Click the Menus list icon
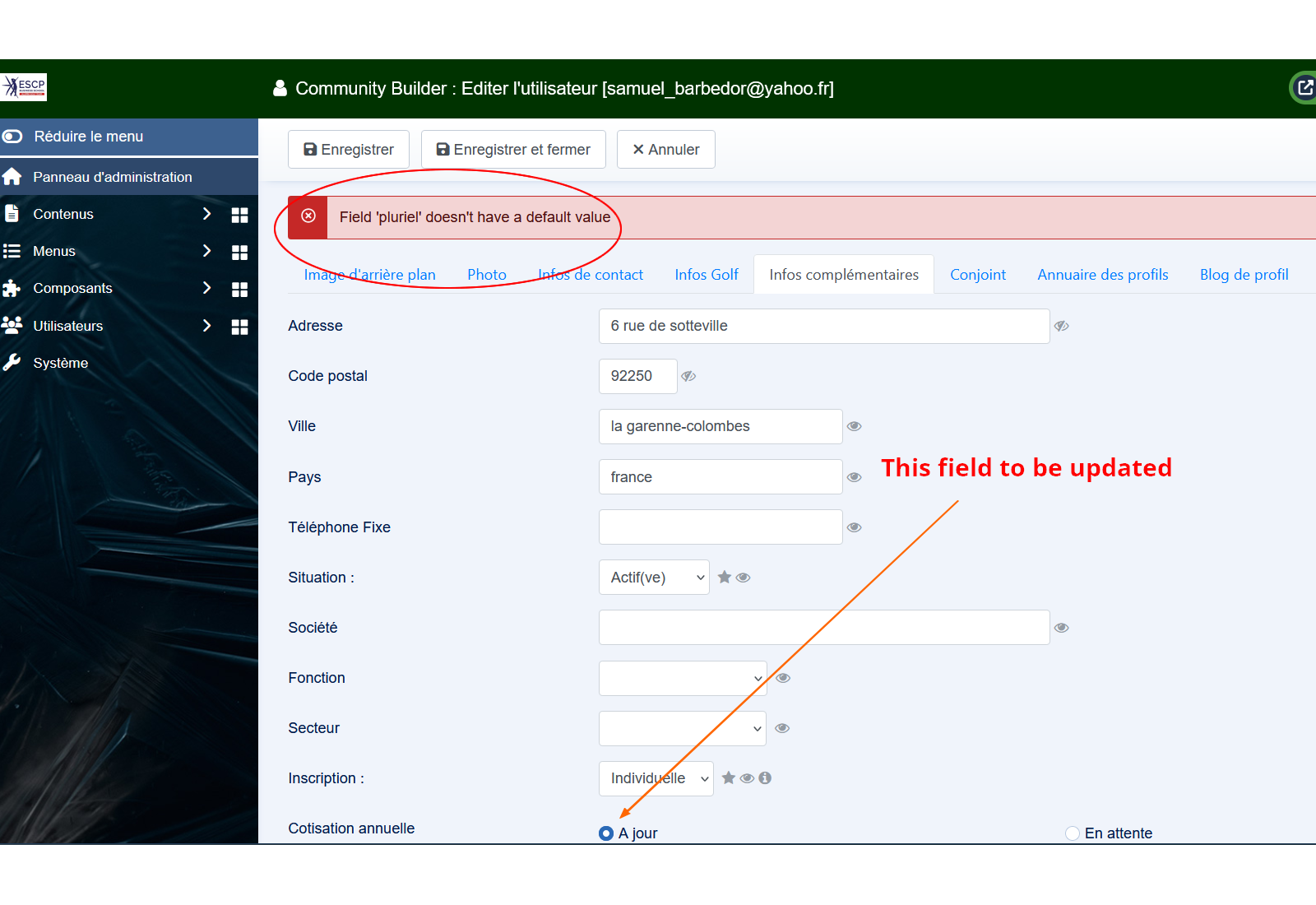Screen dimensions: 1316x905 (x=12, y=251)
